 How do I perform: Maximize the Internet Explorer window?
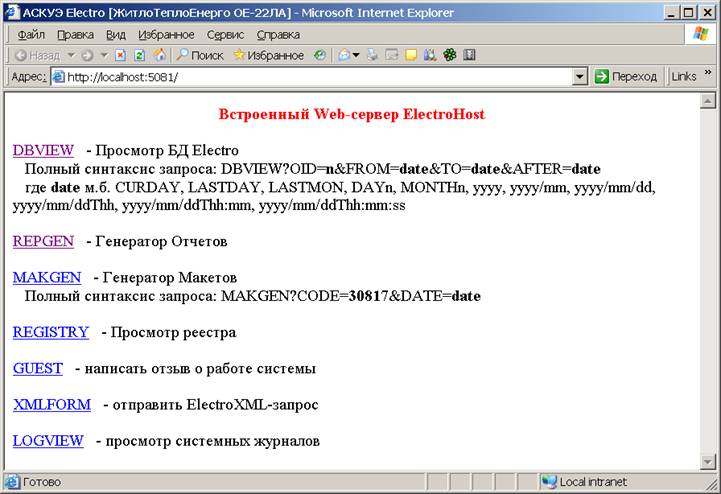[688, 13]
